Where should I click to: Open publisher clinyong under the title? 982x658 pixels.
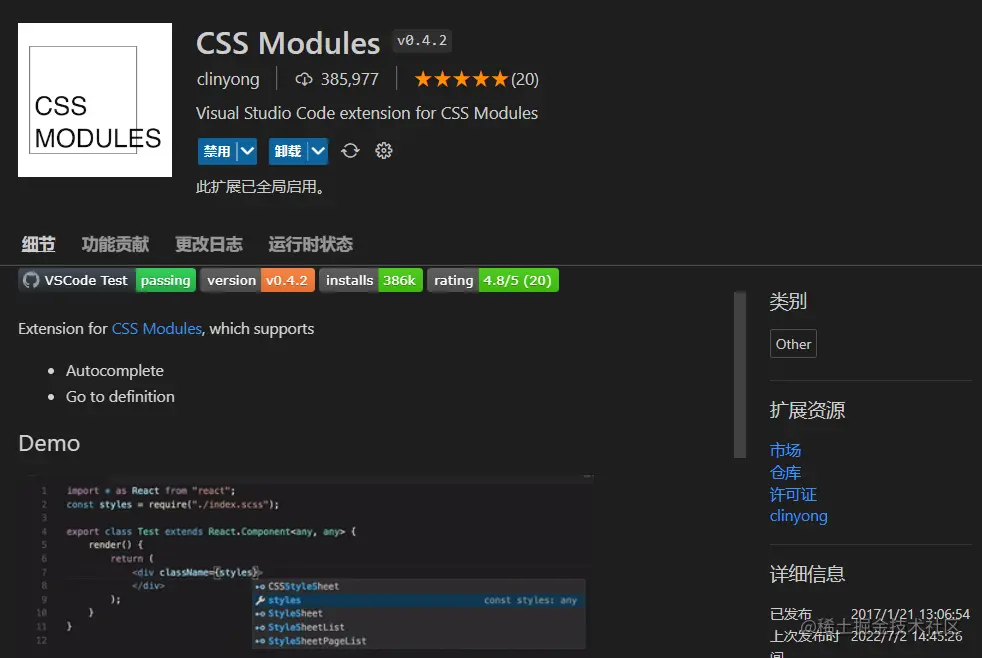pos(228,80)
